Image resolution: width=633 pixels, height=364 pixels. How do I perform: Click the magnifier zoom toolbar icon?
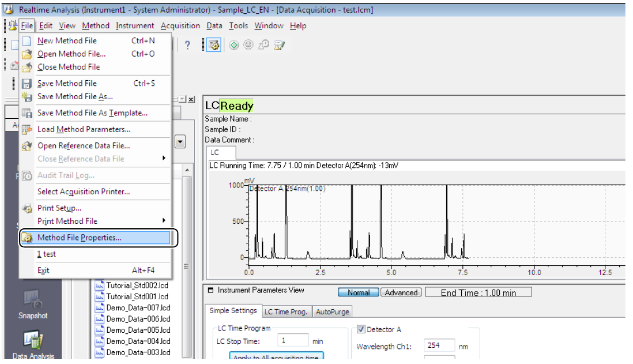[x=264, y=45]
